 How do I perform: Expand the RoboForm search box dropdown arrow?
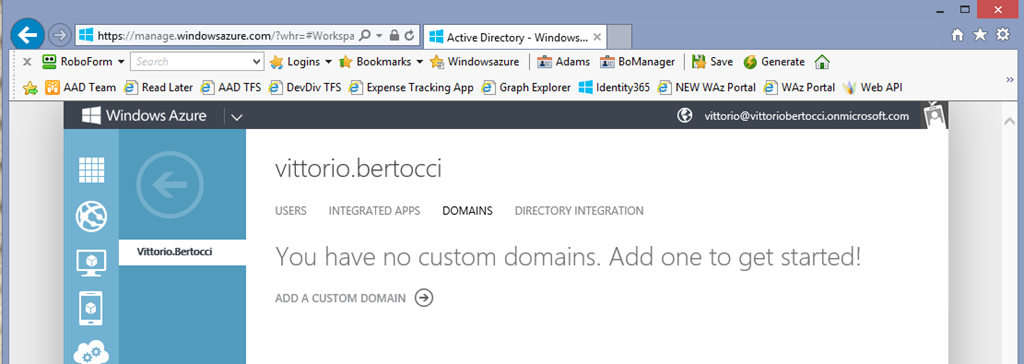tap(257, 62)
